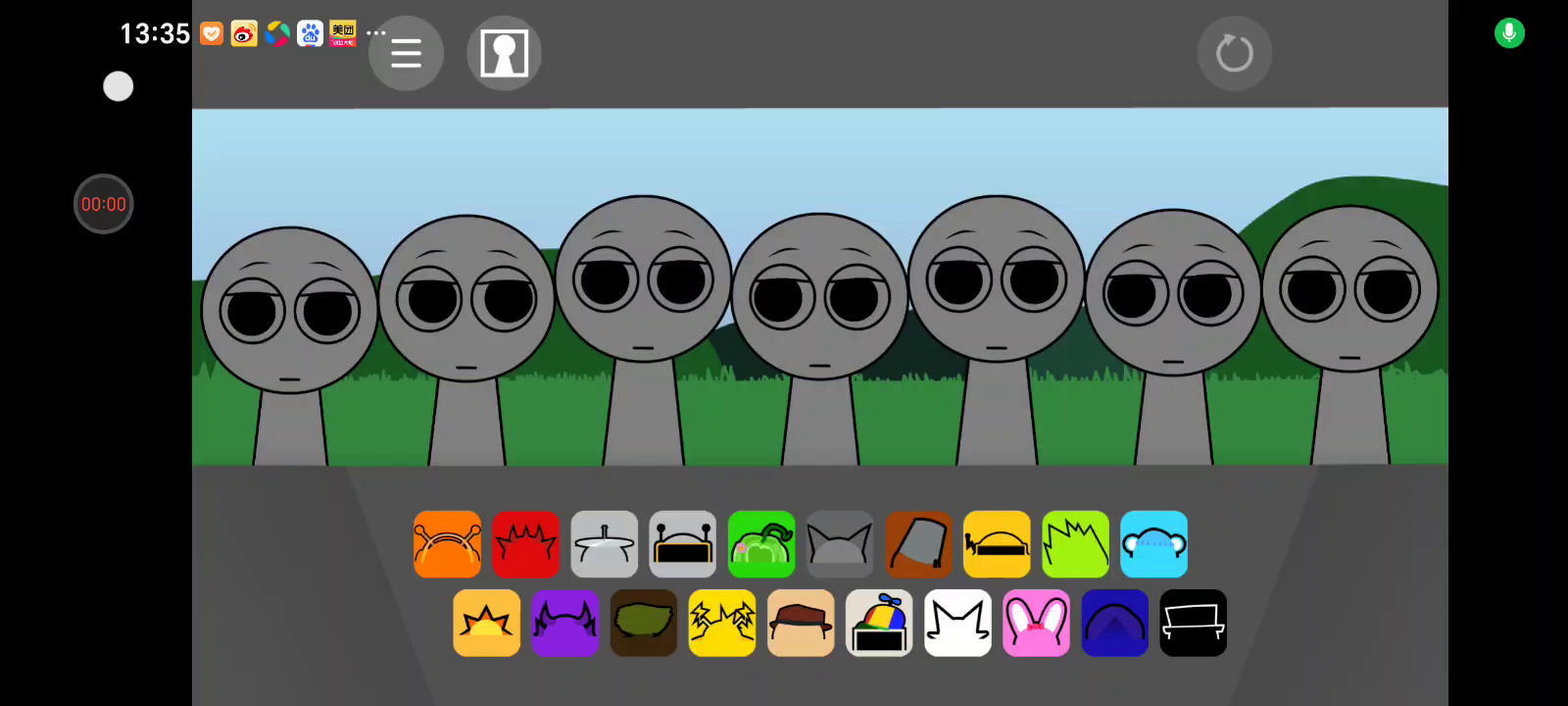Pick the purple horned icon
Viewport: 1568px width, 706px height.
point(564,623)
